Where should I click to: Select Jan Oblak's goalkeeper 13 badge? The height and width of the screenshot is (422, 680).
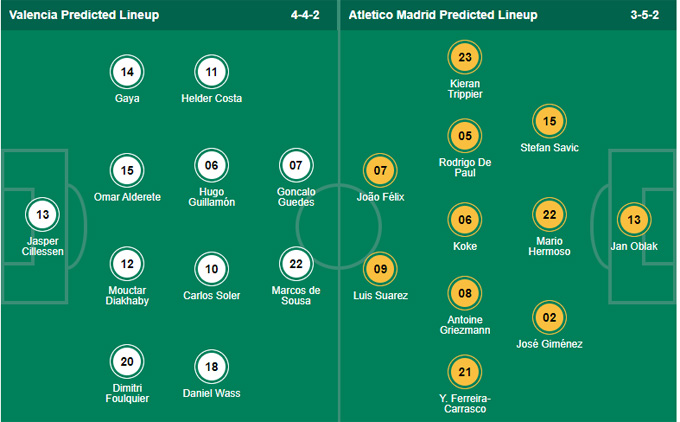pyautogui.click(x=634, y=219)
